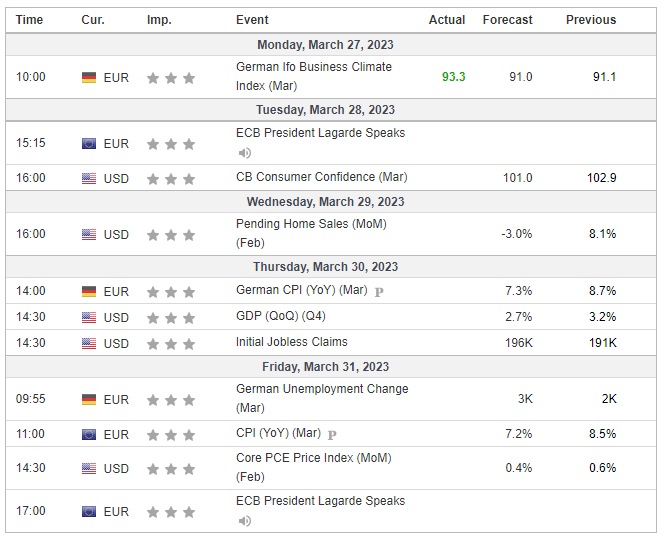Click preliminary P icon beside German CPI

click(379, 292)
